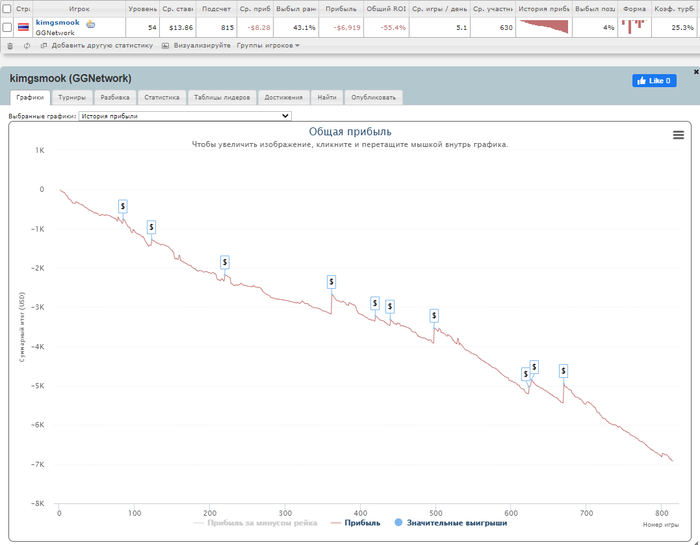Switch to the Таблицы лидеров tab
This screenshot has width=700, height=545.
pyautogui.click(x=222, y=97)
